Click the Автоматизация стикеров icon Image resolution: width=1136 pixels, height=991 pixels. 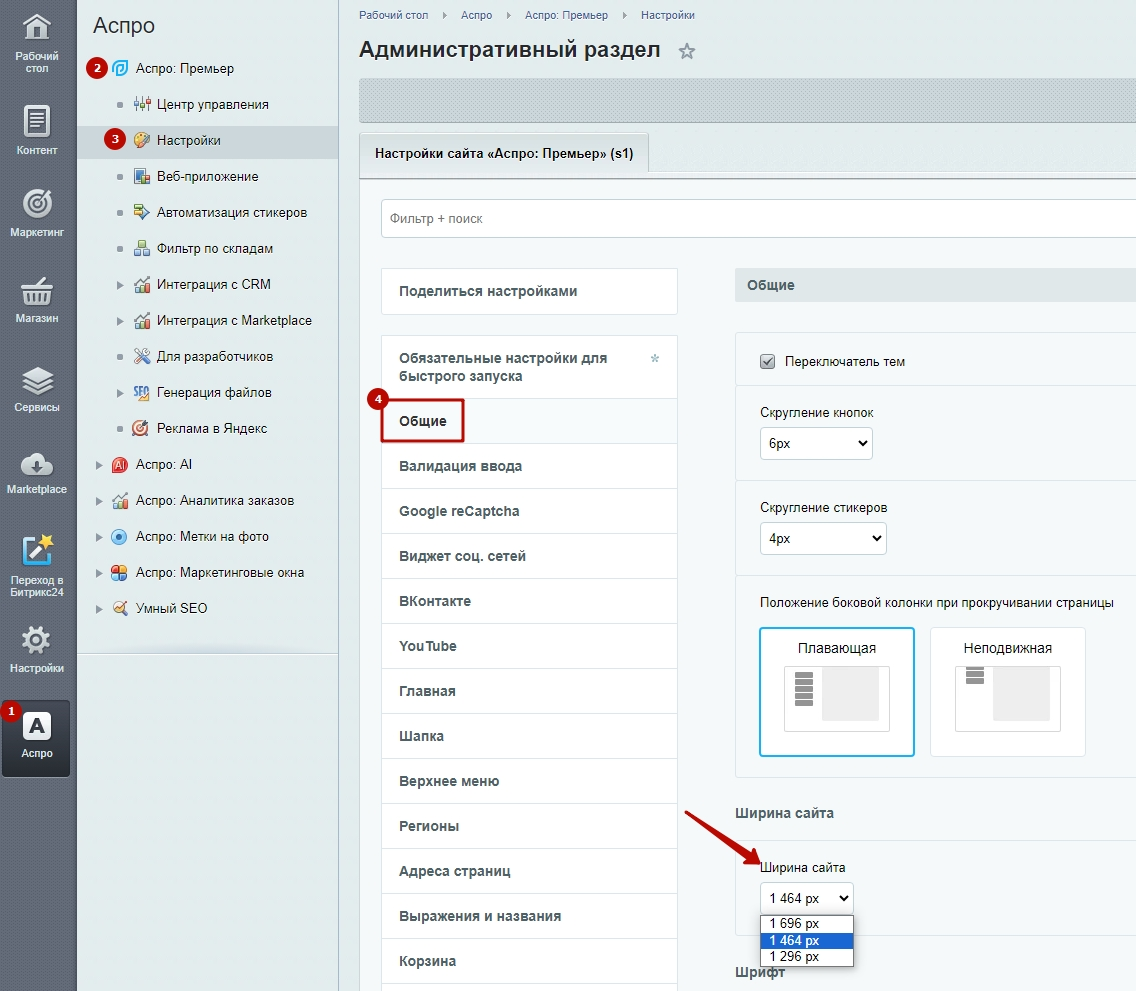tap(142, 212)
